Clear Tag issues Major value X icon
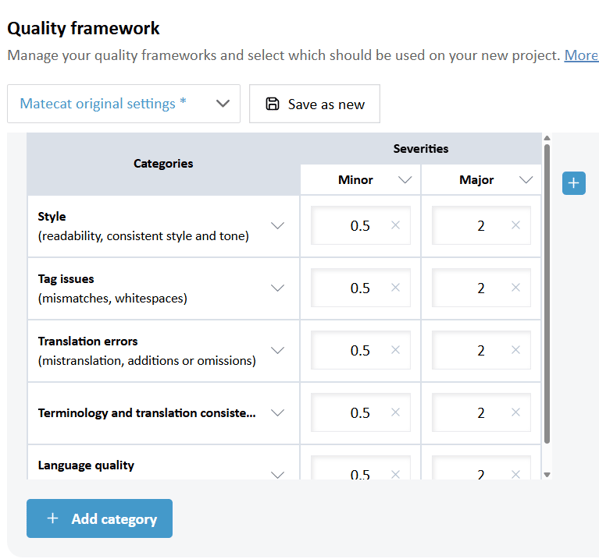The image size is (599, 559). click(x=516, y=288)
